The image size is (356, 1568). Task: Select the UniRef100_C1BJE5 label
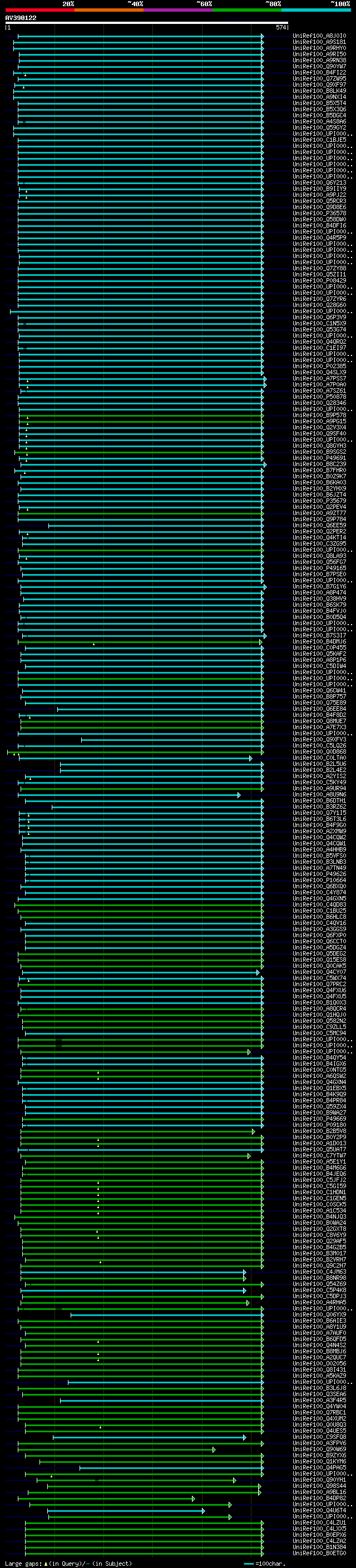tap(319, 140)
